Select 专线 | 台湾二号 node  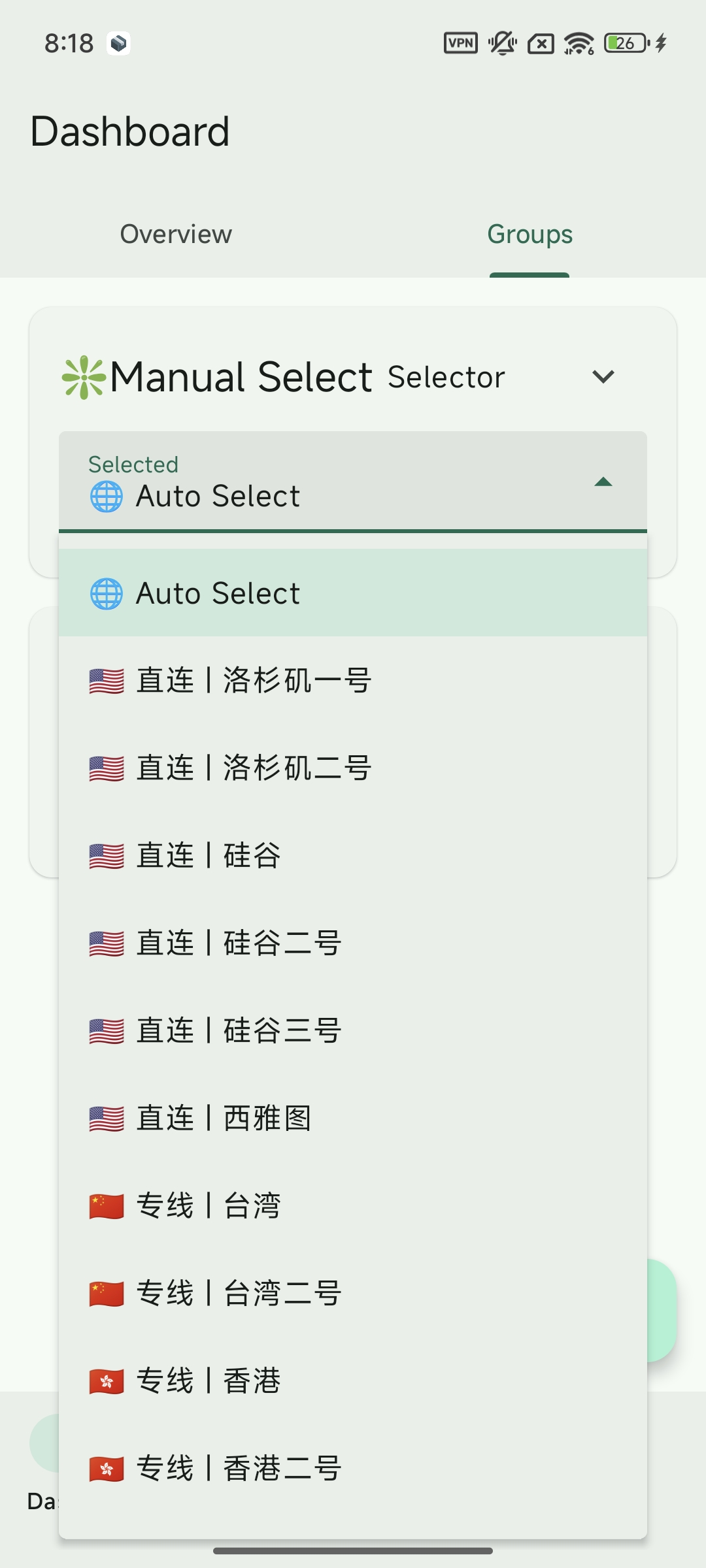pyautogui.click(x=353, y=1294)
